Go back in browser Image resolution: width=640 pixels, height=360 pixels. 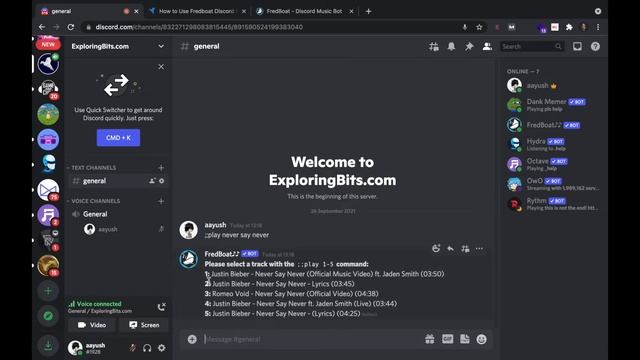tap(42, 27)
